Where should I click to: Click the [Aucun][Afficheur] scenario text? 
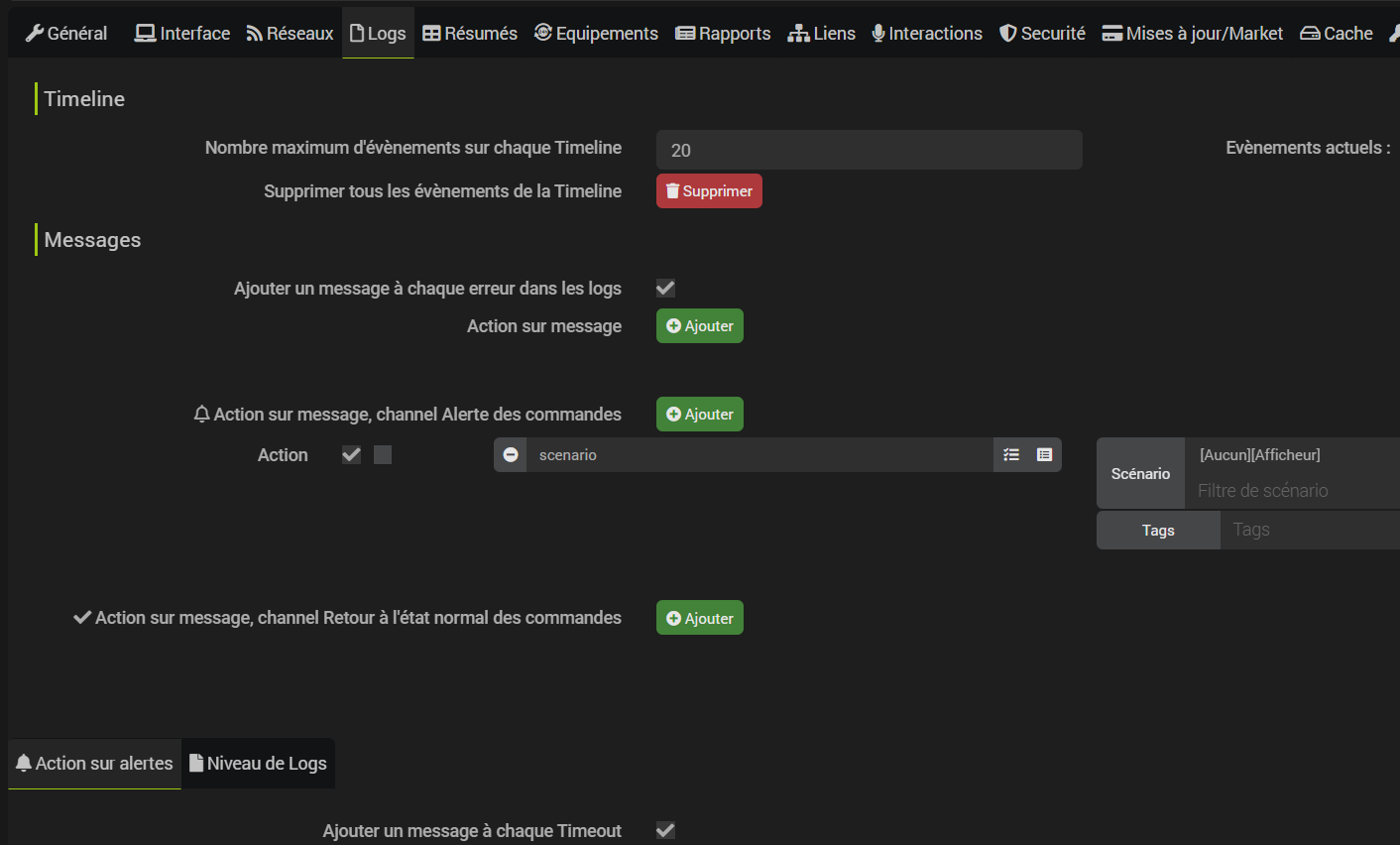point(1260,454)
